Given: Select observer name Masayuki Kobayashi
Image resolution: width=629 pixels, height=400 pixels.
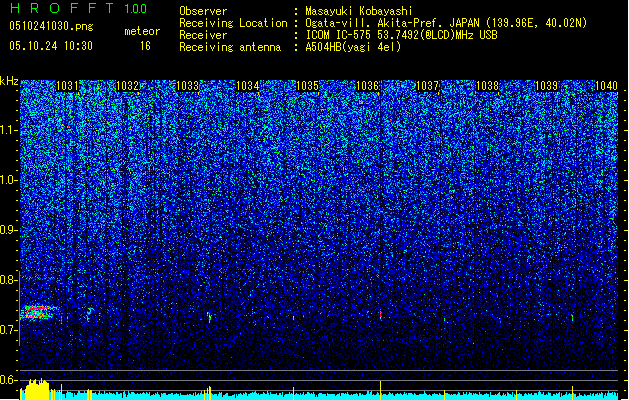Looking at the screenshot, I should tap(359, 11).
